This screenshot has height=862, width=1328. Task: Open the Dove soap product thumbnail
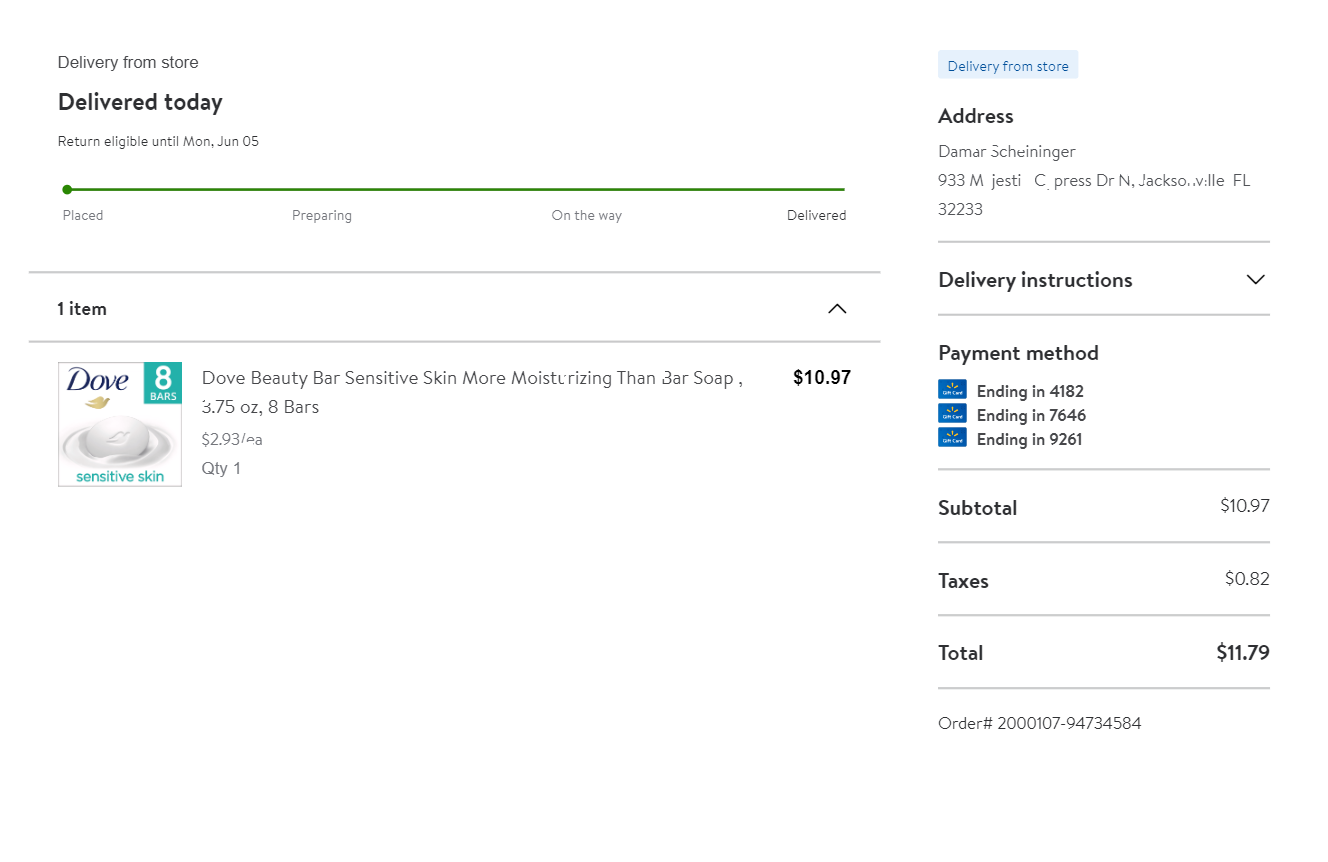pyautogui.click(x=120, y=424)
